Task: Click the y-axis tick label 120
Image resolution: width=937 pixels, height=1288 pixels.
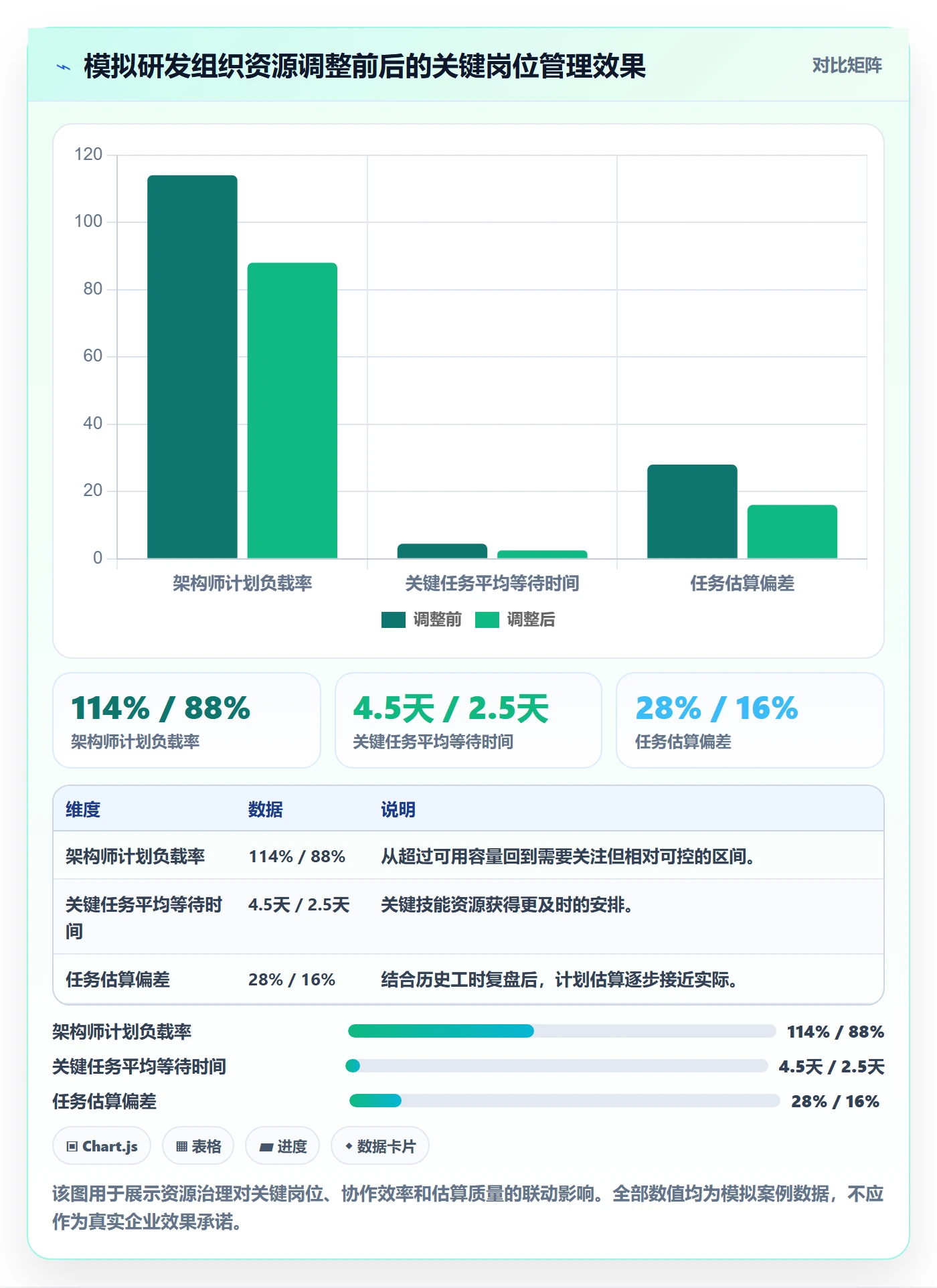Action: (88, 155)
